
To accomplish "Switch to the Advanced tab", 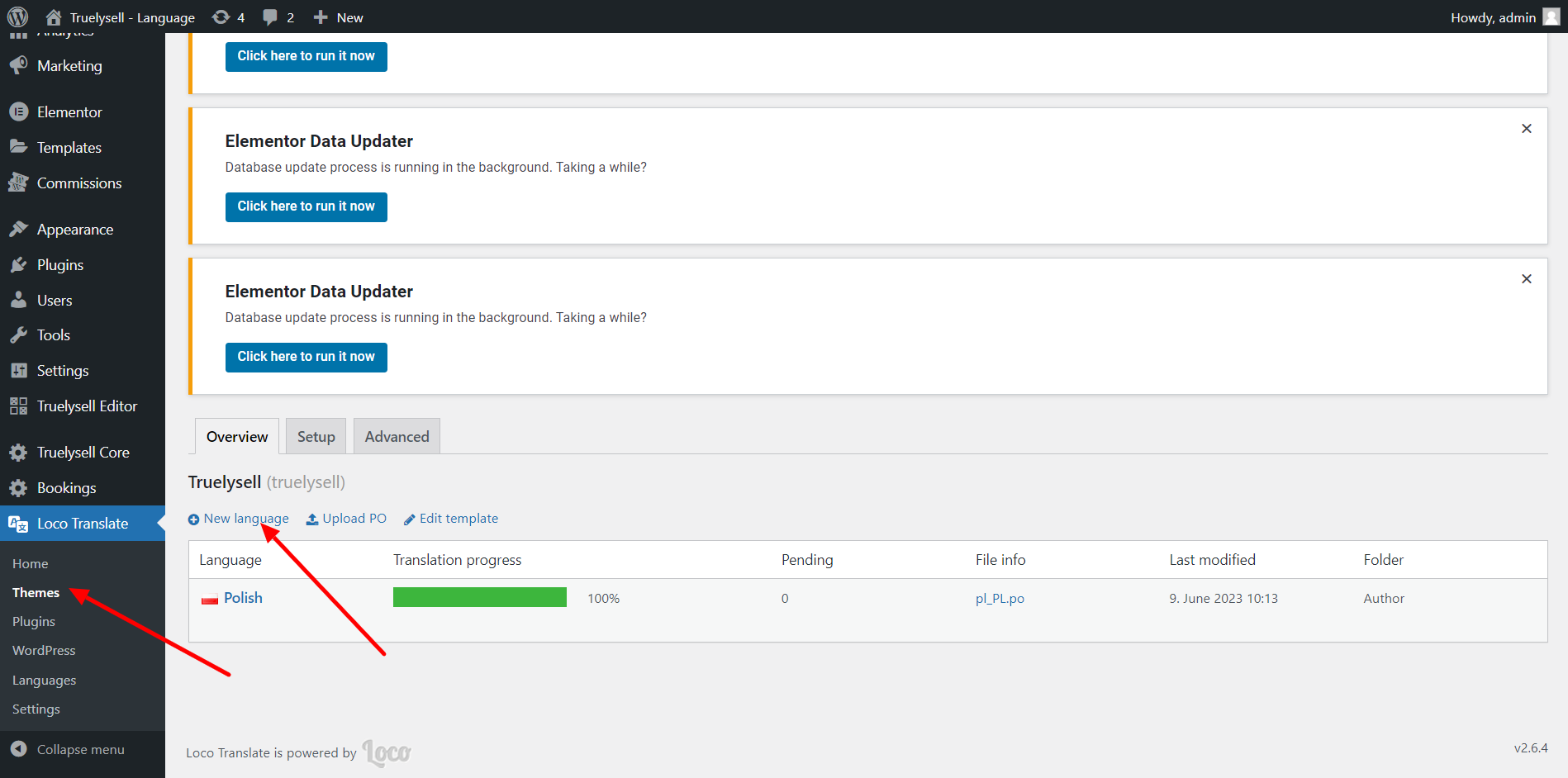I will coord(397,437).
